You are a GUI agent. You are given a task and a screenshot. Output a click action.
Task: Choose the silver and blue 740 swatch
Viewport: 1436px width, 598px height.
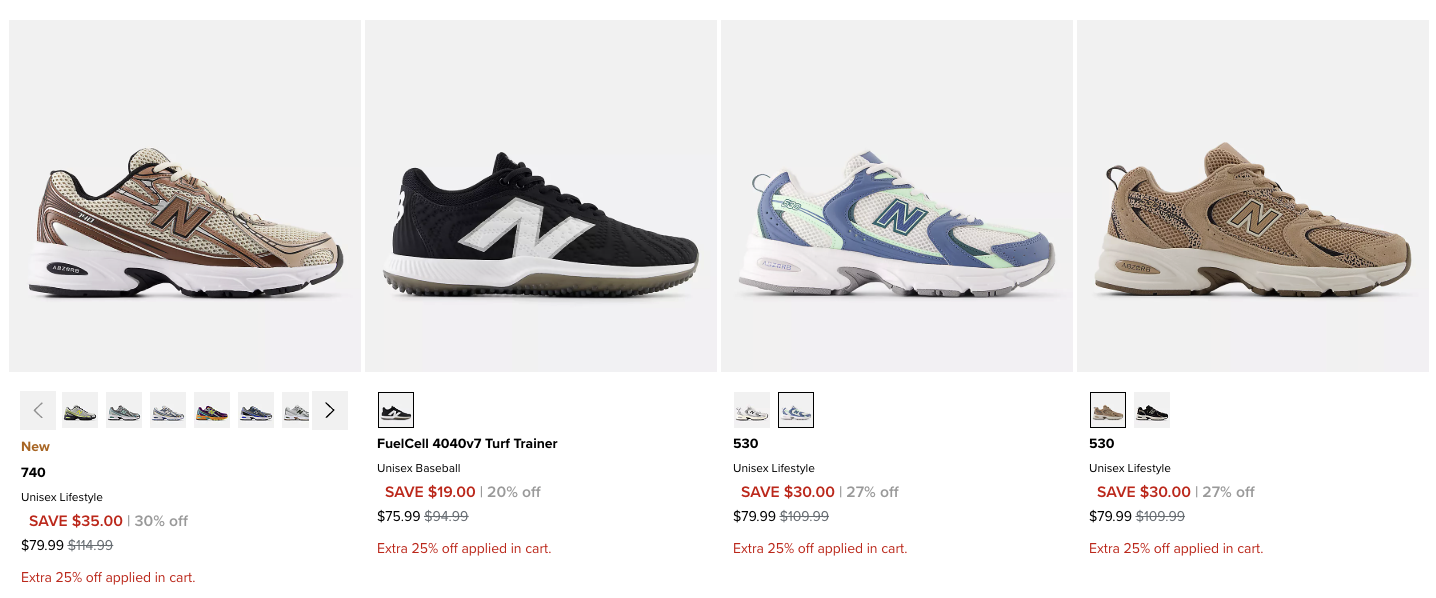click(x=168, y=410)
